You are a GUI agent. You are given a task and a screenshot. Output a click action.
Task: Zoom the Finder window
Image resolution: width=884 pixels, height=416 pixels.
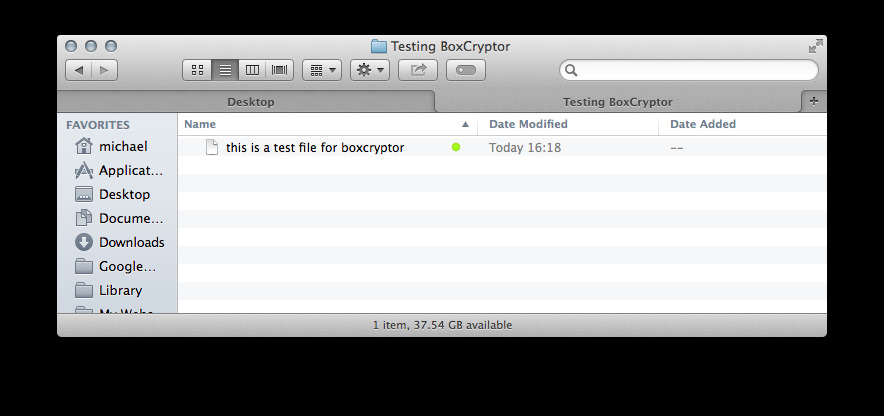pyautogui.click(x=111, y=46)
